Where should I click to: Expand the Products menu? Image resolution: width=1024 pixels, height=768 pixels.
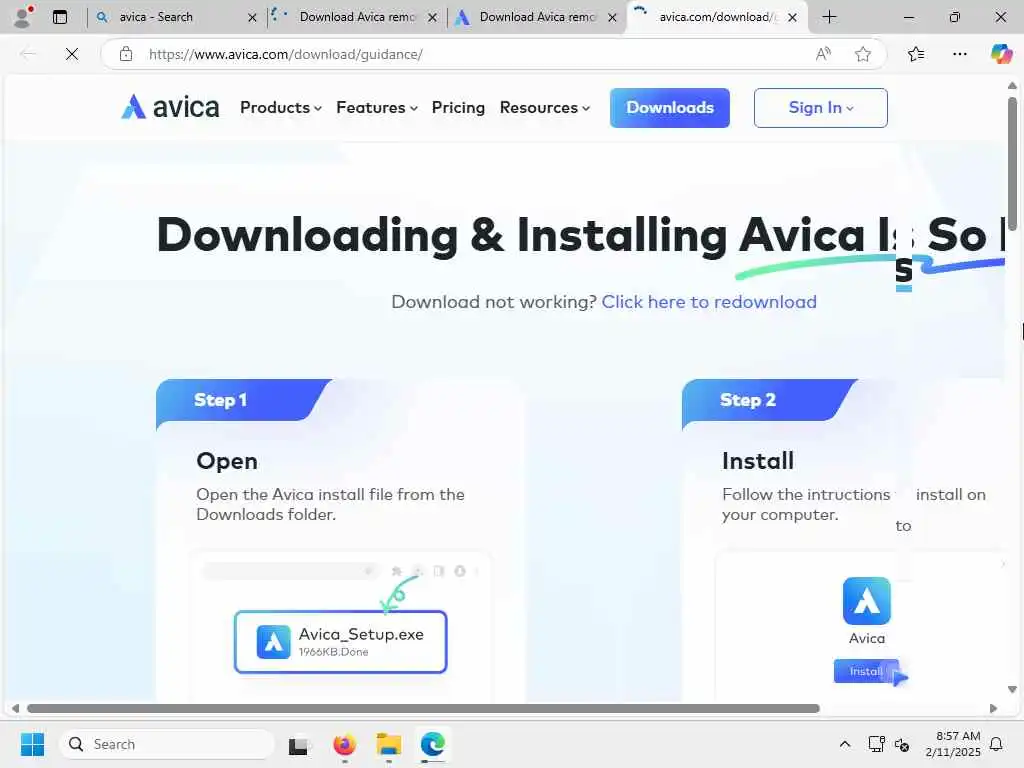[281, 107]
